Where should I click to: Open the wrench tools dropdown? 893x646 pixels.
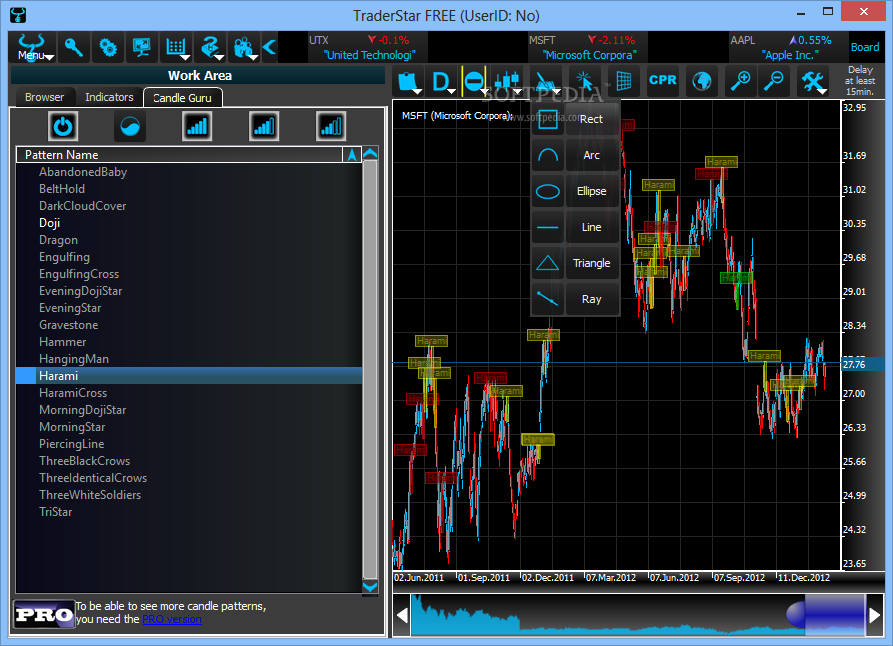[813, 81]
